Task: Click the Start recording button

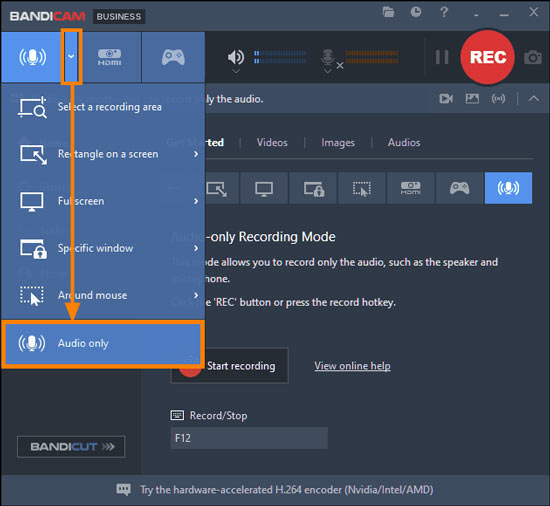Action: pyautogui.click(x=229, y=366)
